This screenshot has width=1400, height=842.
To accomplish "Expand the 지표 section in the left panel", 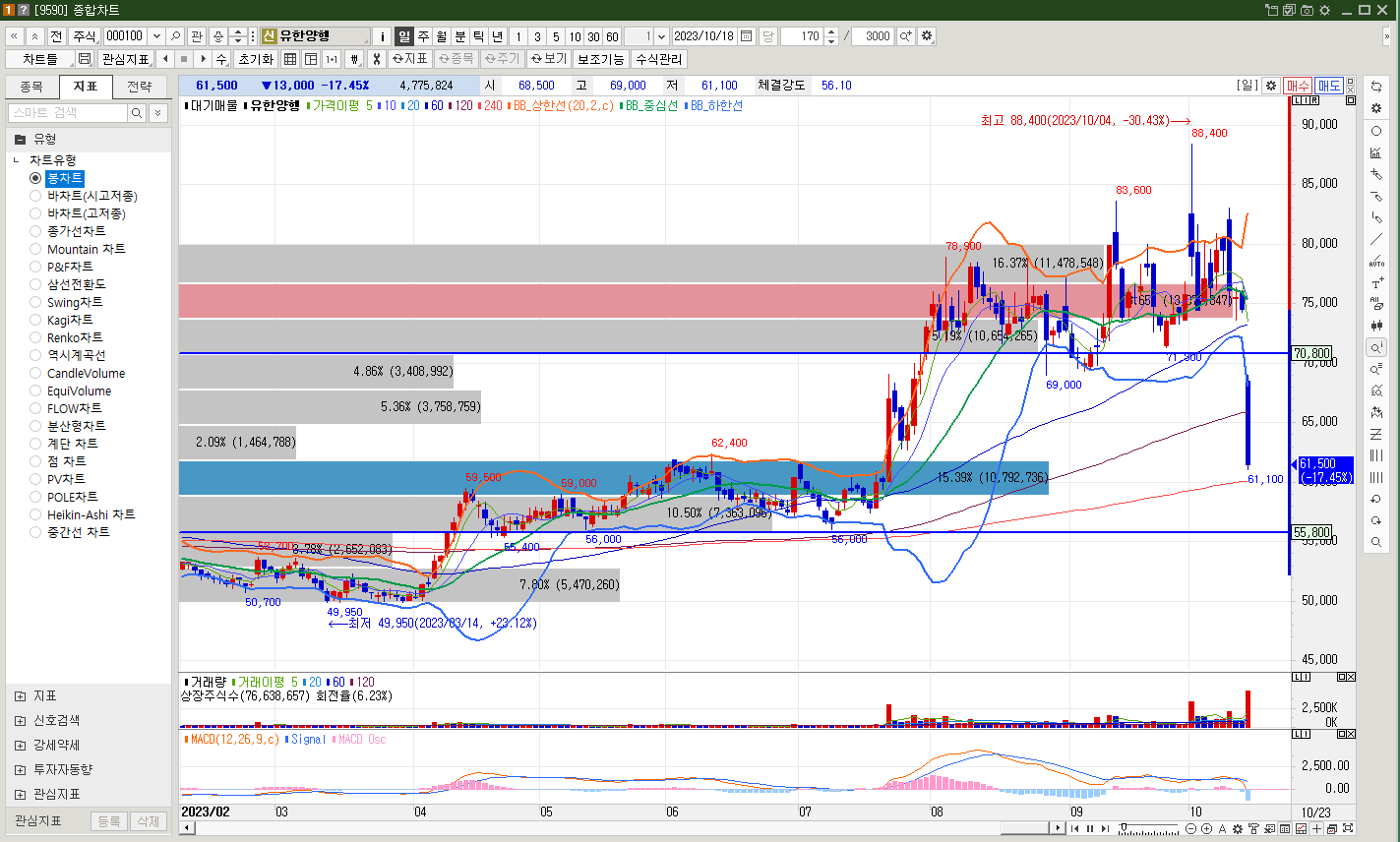I will click(21, 695).
